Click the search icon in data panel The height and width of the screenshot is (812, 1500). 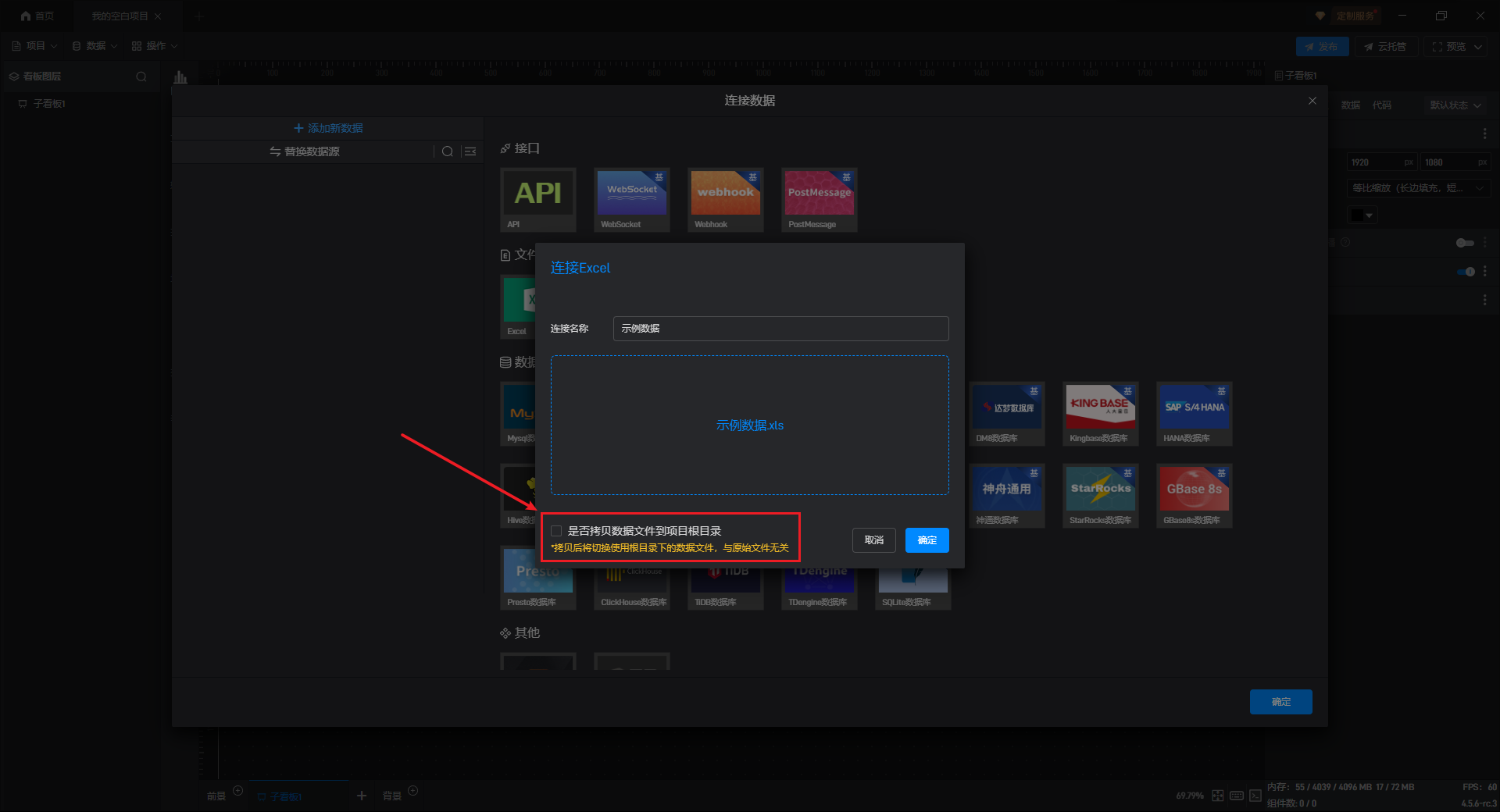448,151
